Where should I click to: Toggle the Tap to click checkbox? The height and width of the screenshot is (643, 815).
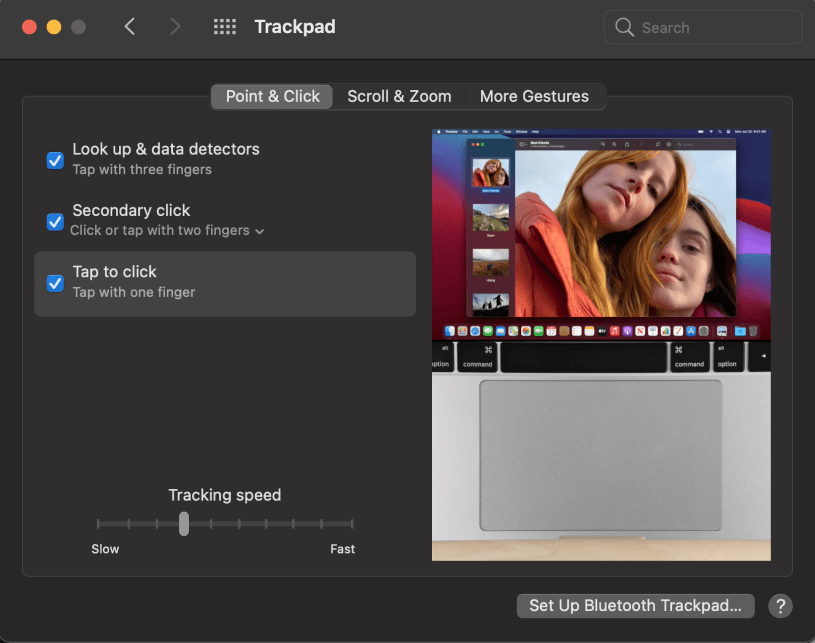pyautogui.click(x=55, y=283)
